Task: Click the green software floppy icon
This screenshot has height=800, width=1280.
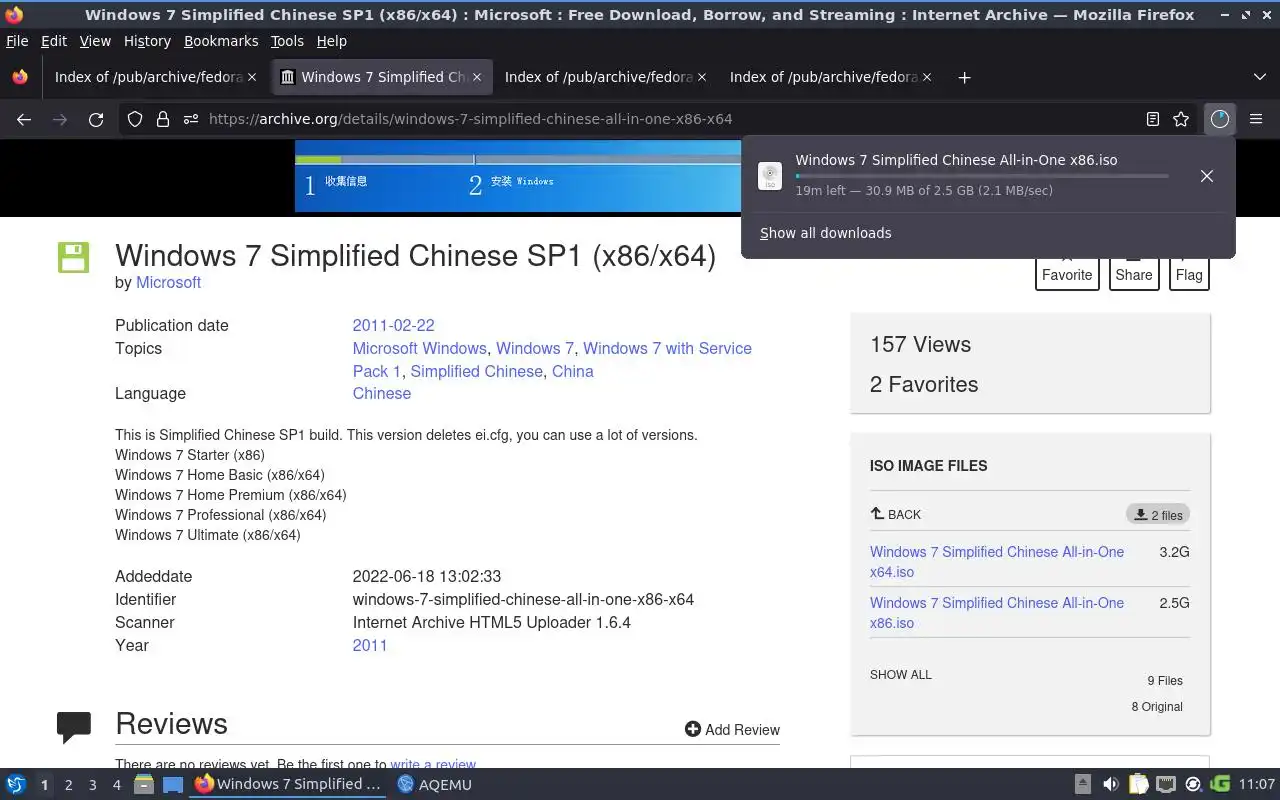Action: click(x=73, y=257)
